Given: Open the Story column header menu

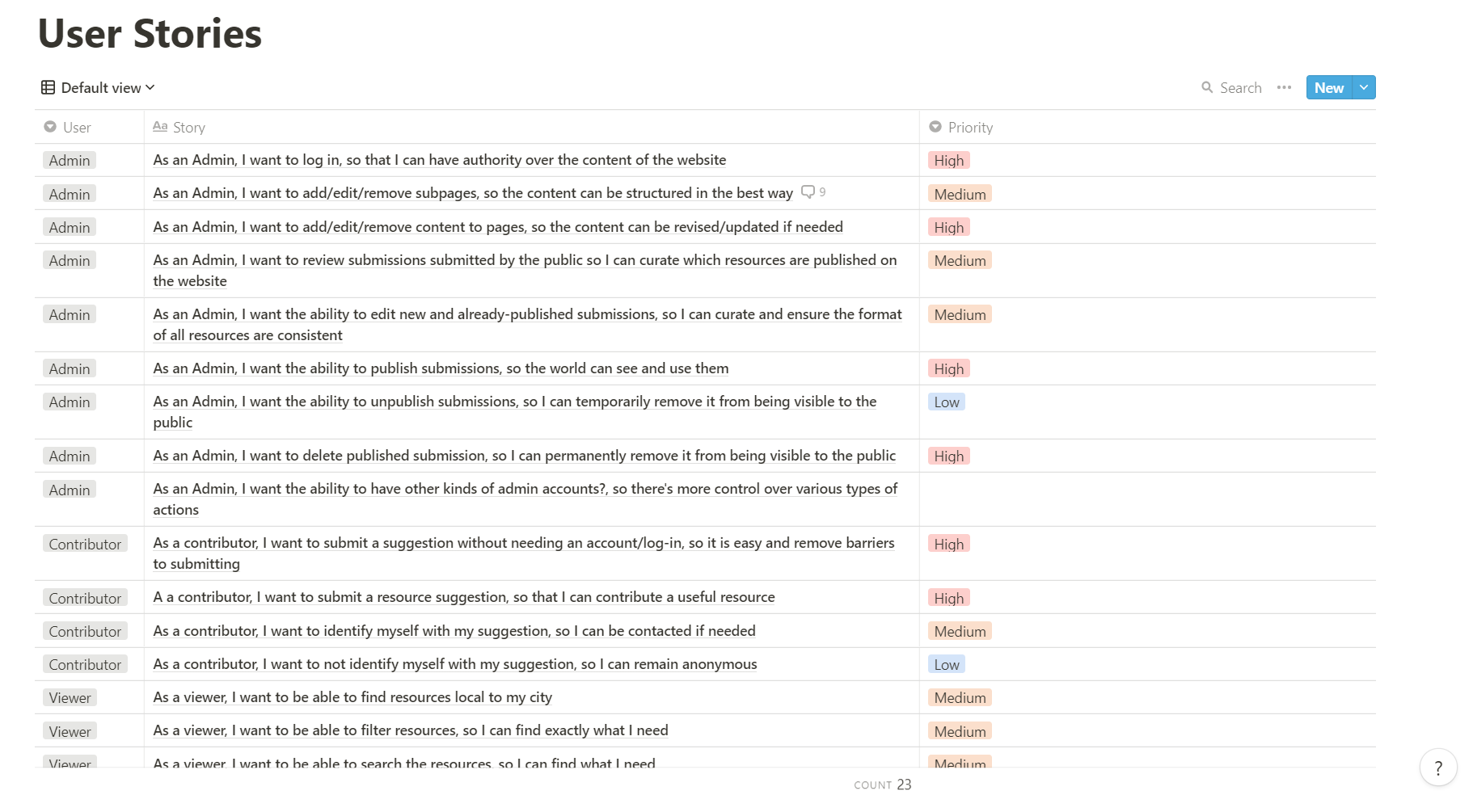Looking at the screenshot, I should point(189,127).
